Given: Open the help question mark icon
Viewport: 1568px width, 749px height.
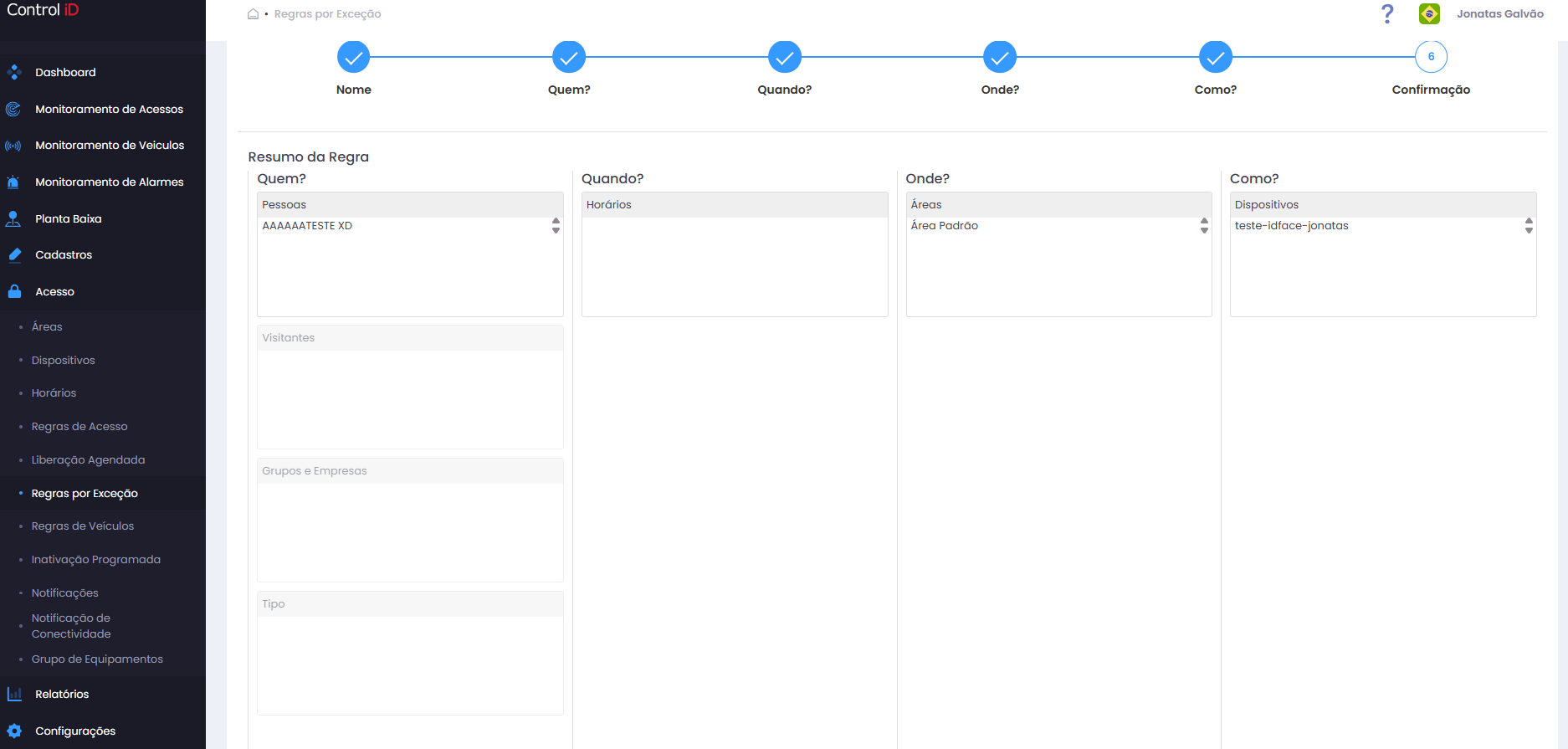Looking at the screenshot, I should (1387, 13).
